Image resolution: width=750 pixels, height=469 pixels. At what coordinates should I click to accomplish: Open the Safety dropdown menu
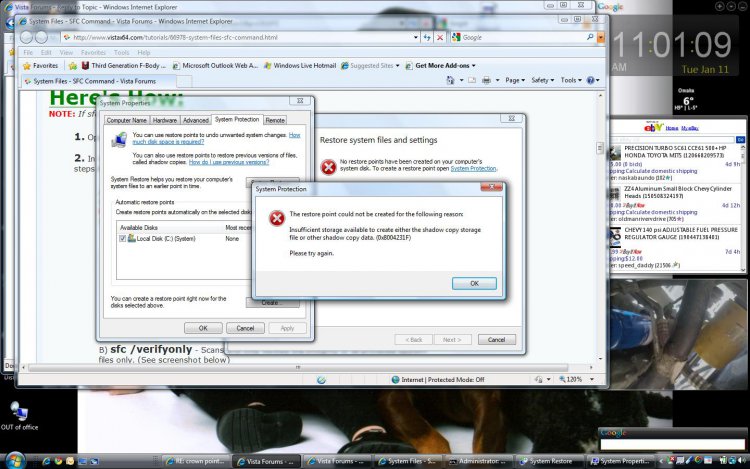point(542,80)
